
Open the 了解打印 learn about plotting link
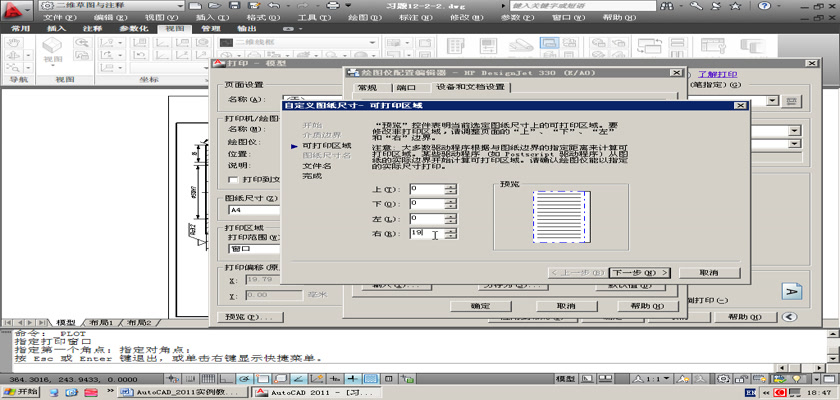pyautogui.click(x=717, y=74)
